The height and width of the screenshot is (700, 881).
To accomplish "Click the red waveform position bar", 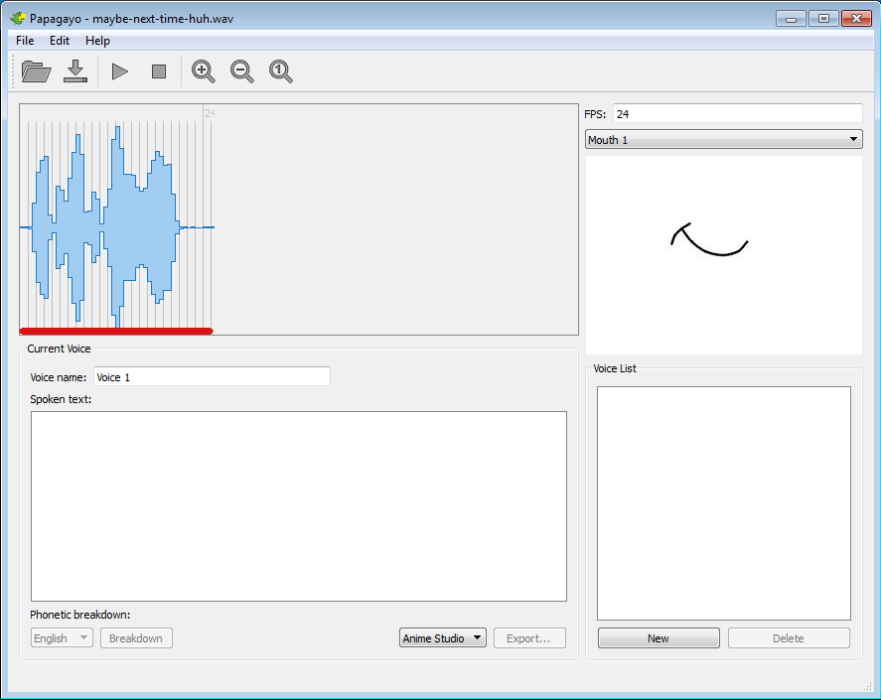I will pos(115,330).
